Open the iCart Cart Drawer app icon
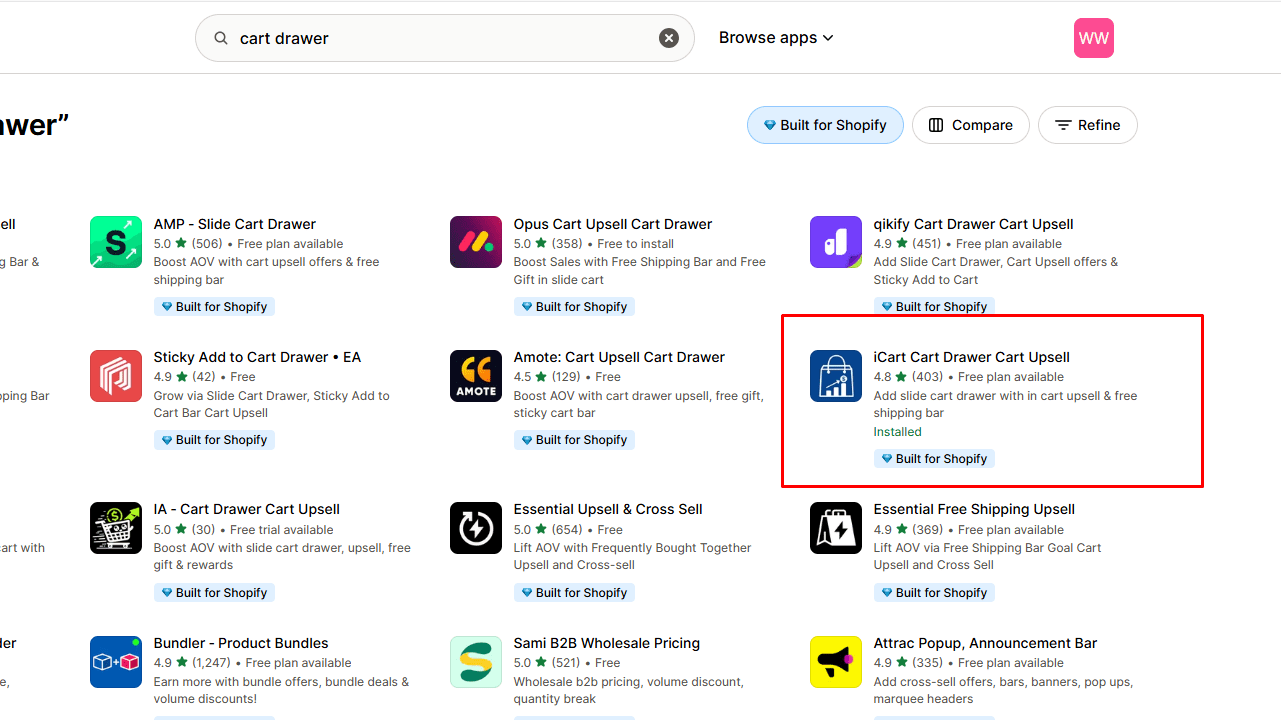This screenshot has width=1281, height=720. pyautogui.click(x=836, y=375)
